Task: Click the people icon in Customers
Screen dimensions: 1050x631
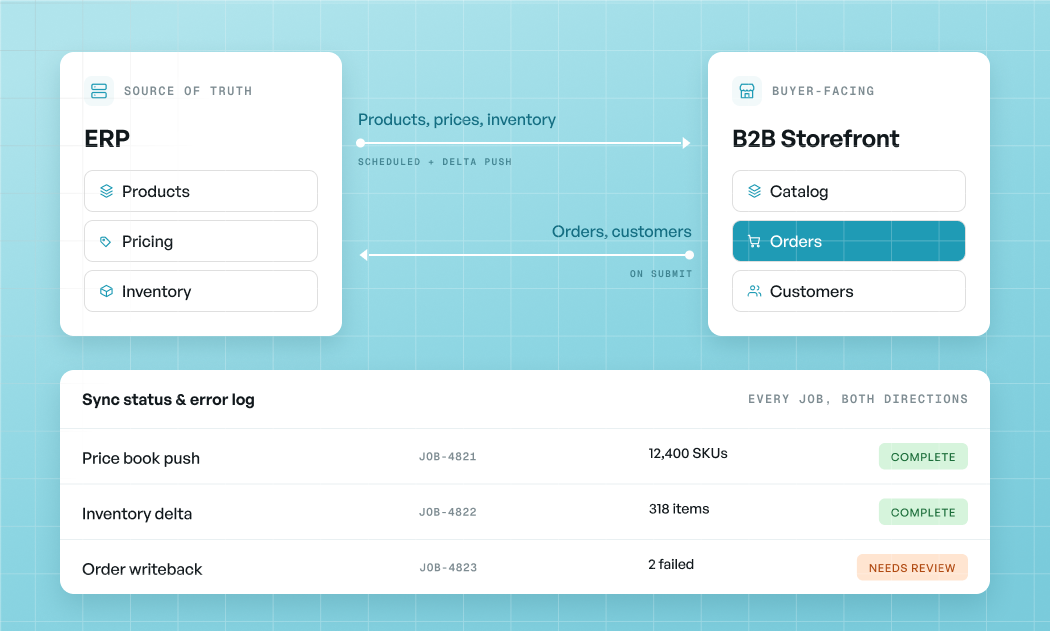Action: pyautogui.click(x=755, y=291)
